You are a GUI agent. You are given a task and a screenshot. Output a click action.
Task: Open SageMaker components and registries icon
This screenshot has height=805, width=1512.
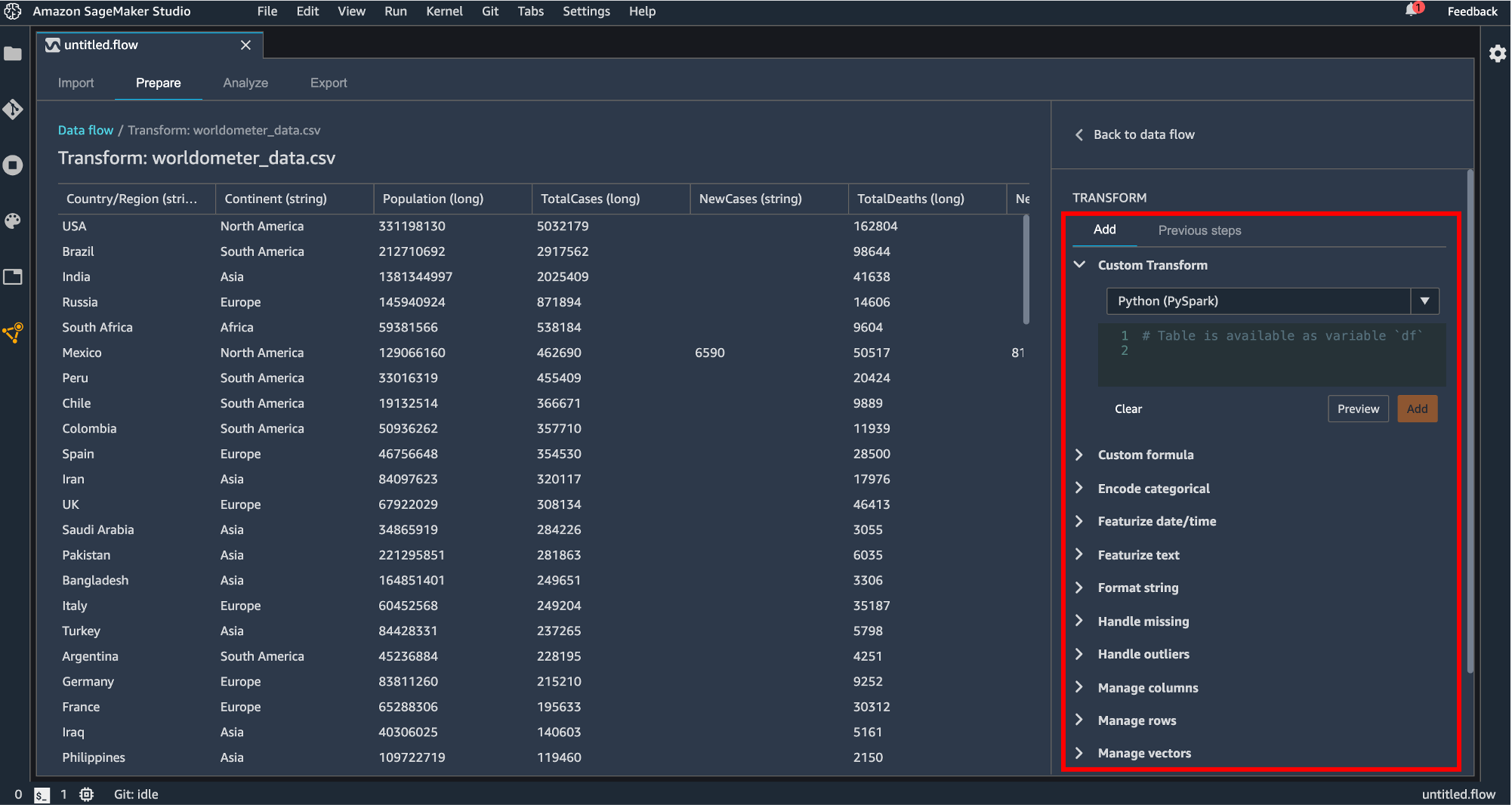tap(13, 332)
